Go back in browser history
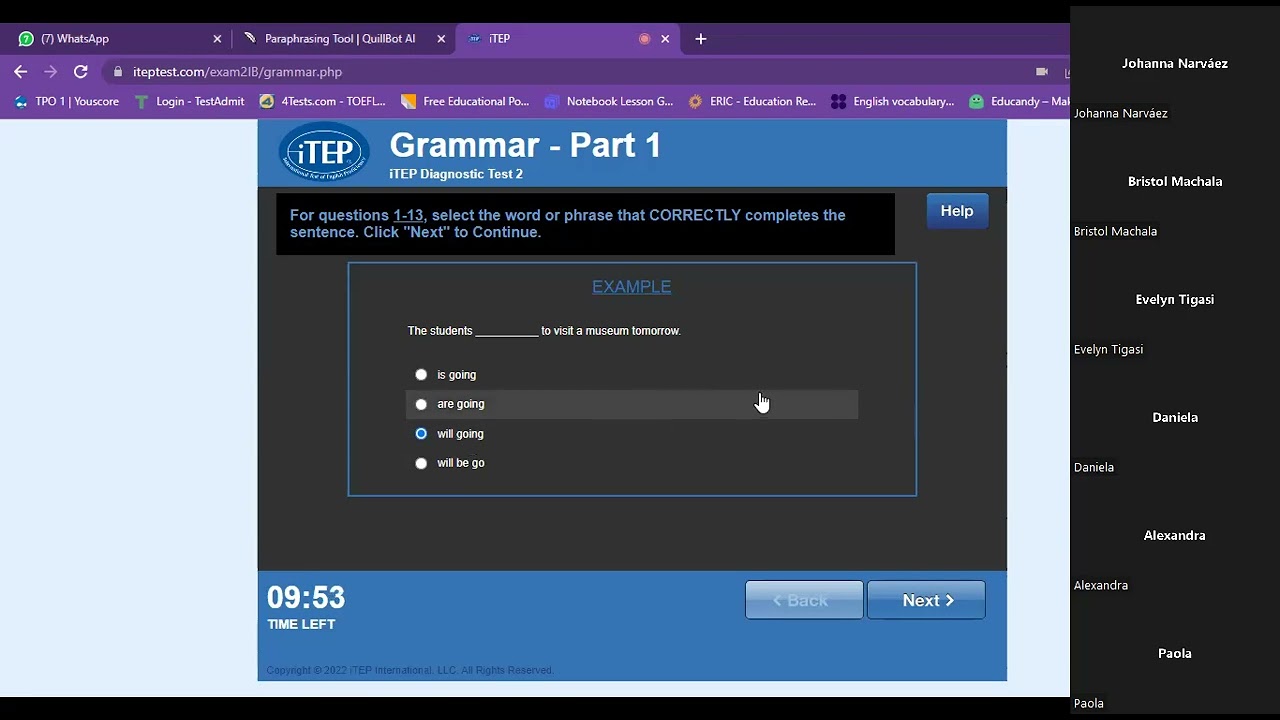The width and height of the screenshot is (1280, 720). (20, 72)
